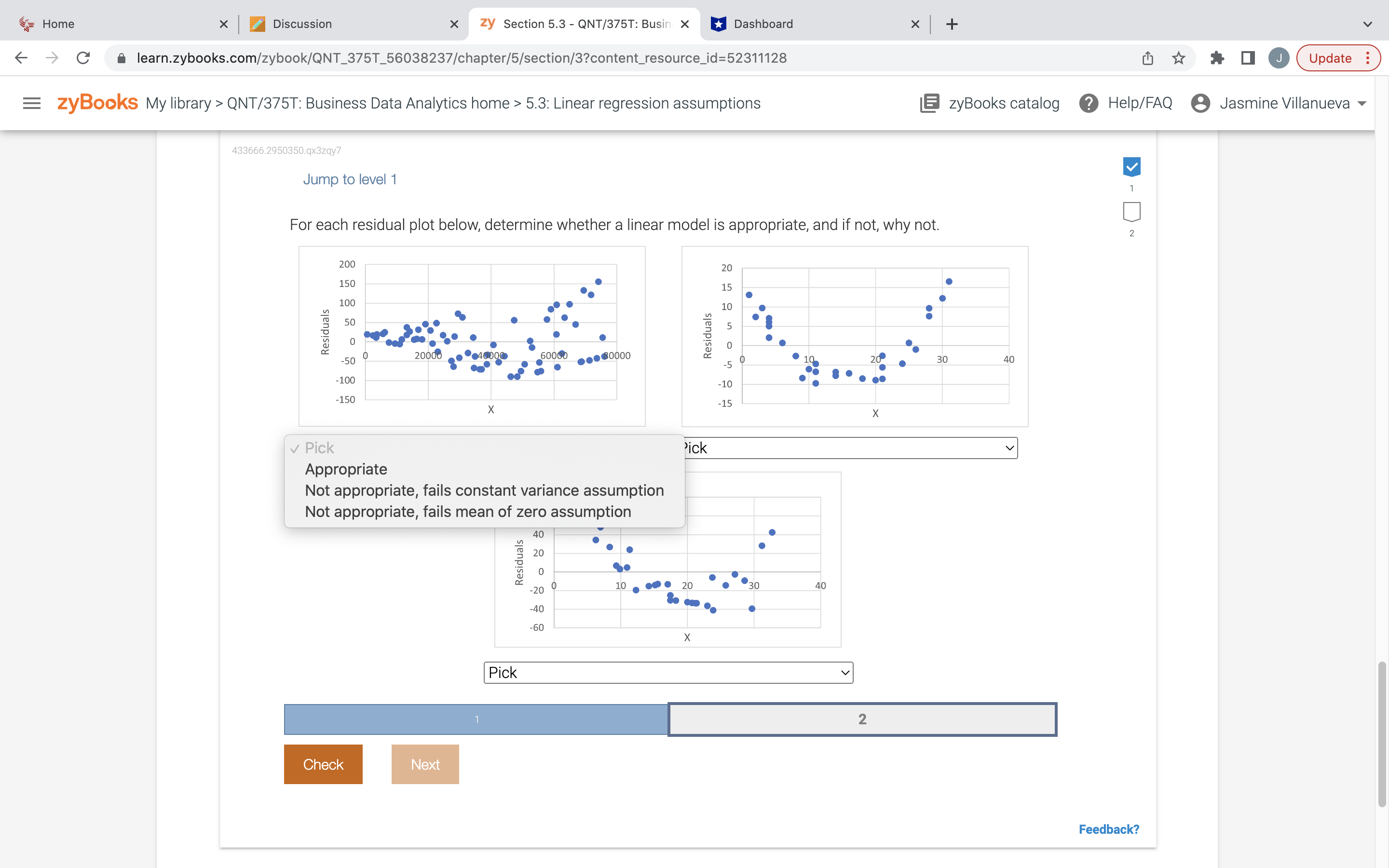Choose the 'Appropriate' dropdown option
The height and width of the screenshot is (868, 1389).
tap(345, 469)
